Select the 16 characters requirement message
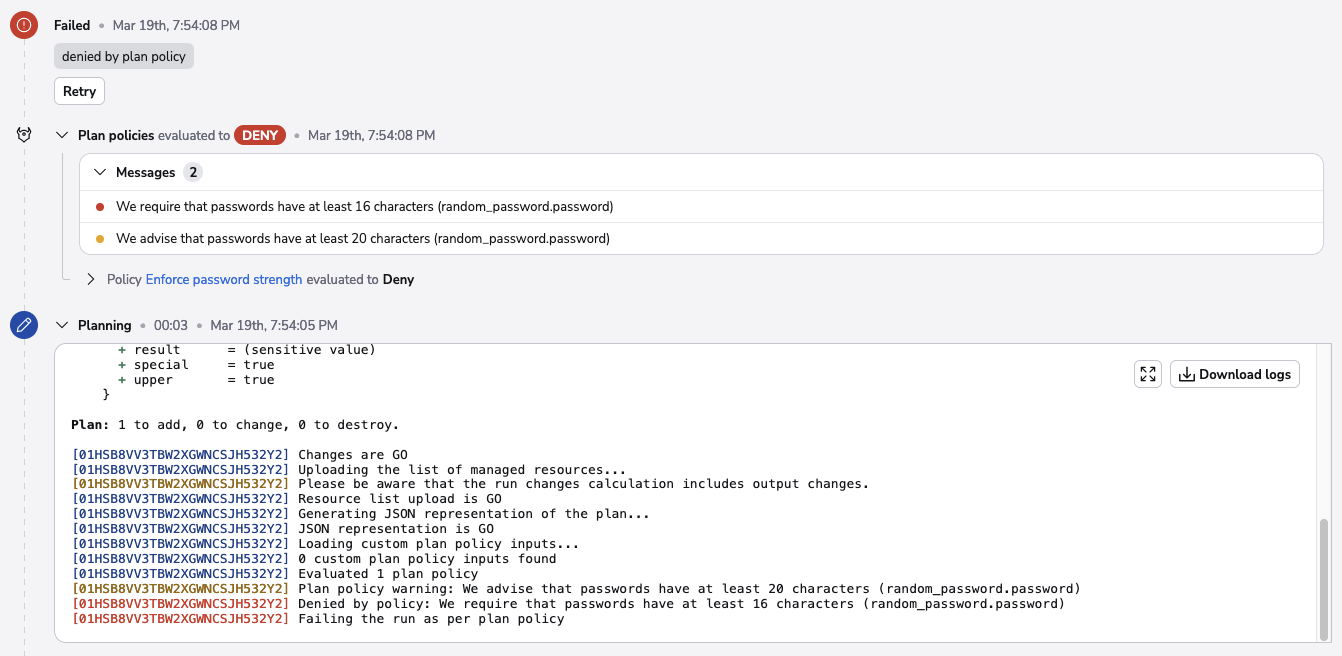This screenshot has width=1342, height=656. (364, 207)
